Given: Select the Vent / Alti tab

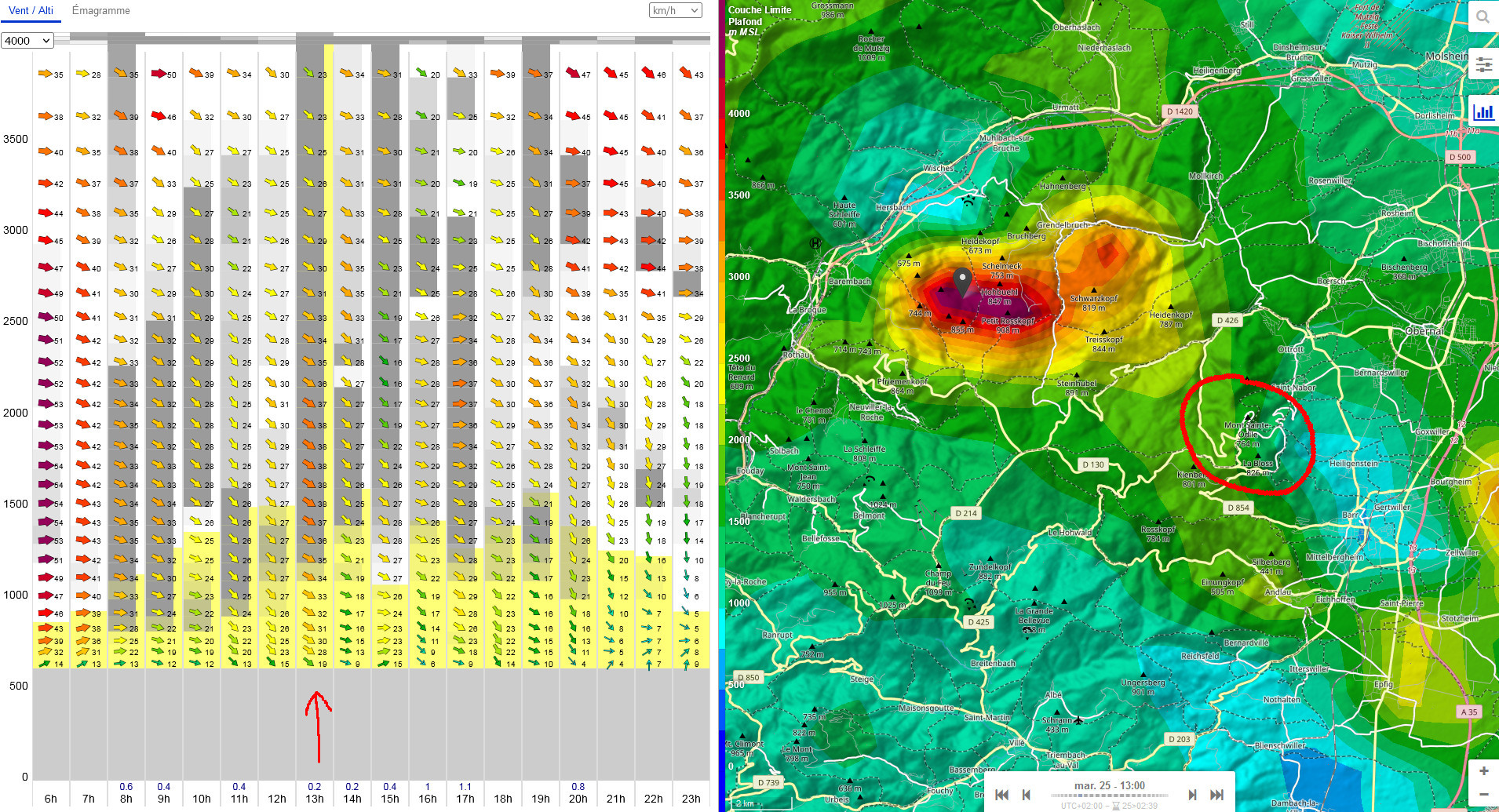Looking at the screenshot, I should click(x=31, y=11).
